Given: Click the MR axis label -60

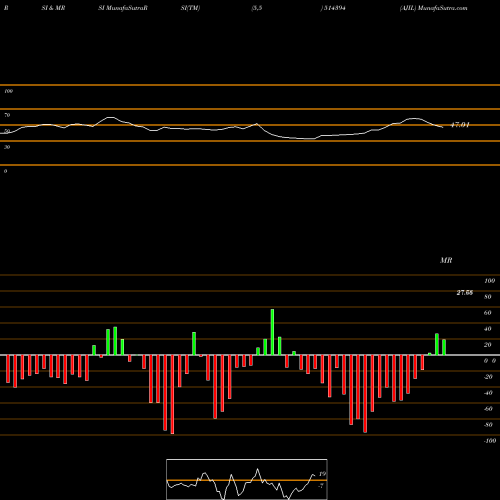Looking at the screenshot, I should pos(488,409).
